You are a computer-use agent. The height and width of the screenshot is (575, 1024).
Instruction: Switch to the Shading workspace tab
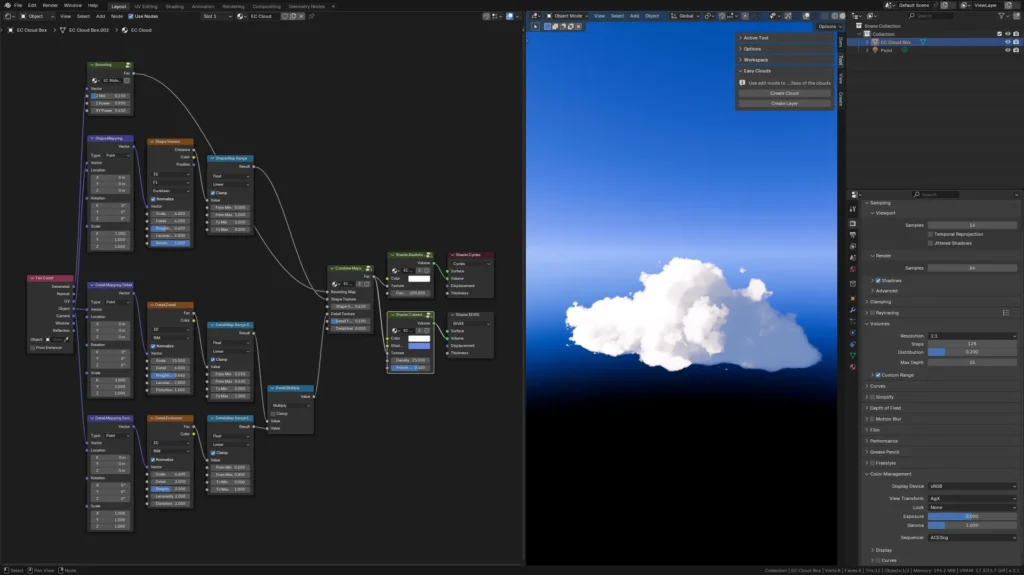(x=174, y=6)
